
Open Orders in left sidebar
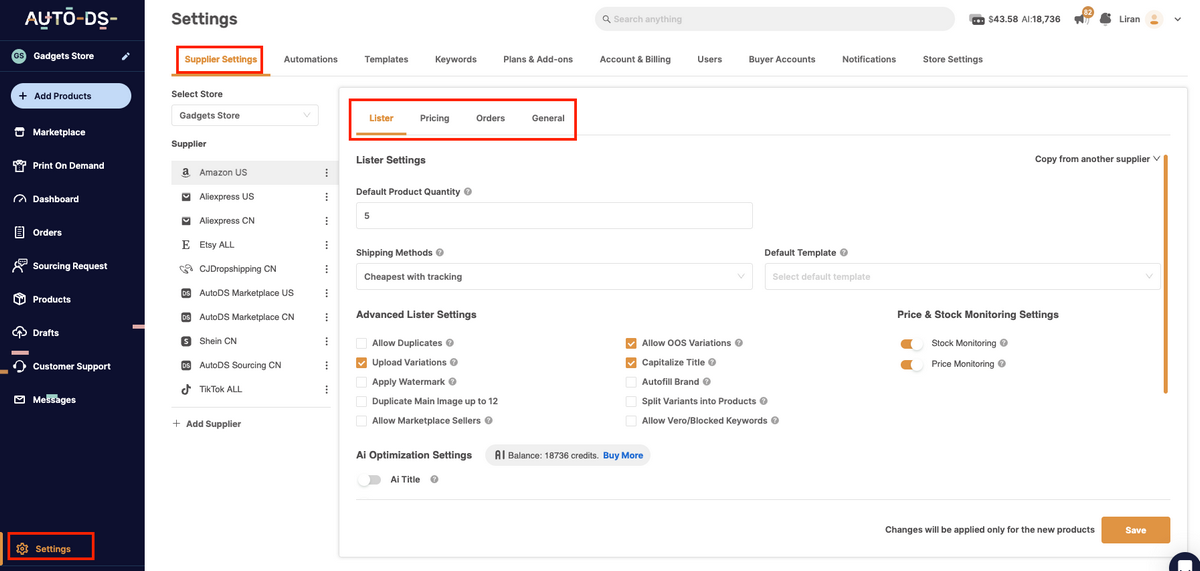click(47, 233)
